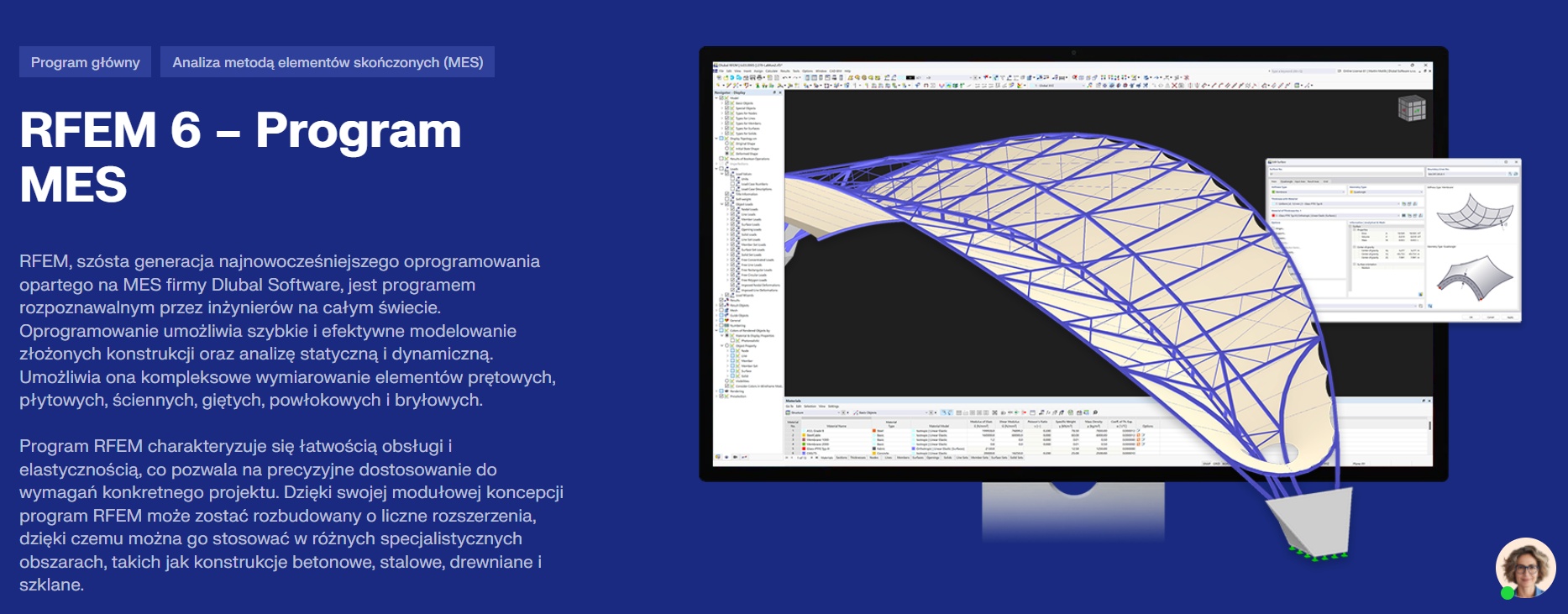Click the 3D view cube in the RFEM screenshot
Screen dimensions: 1568x614
(1412, 108)
